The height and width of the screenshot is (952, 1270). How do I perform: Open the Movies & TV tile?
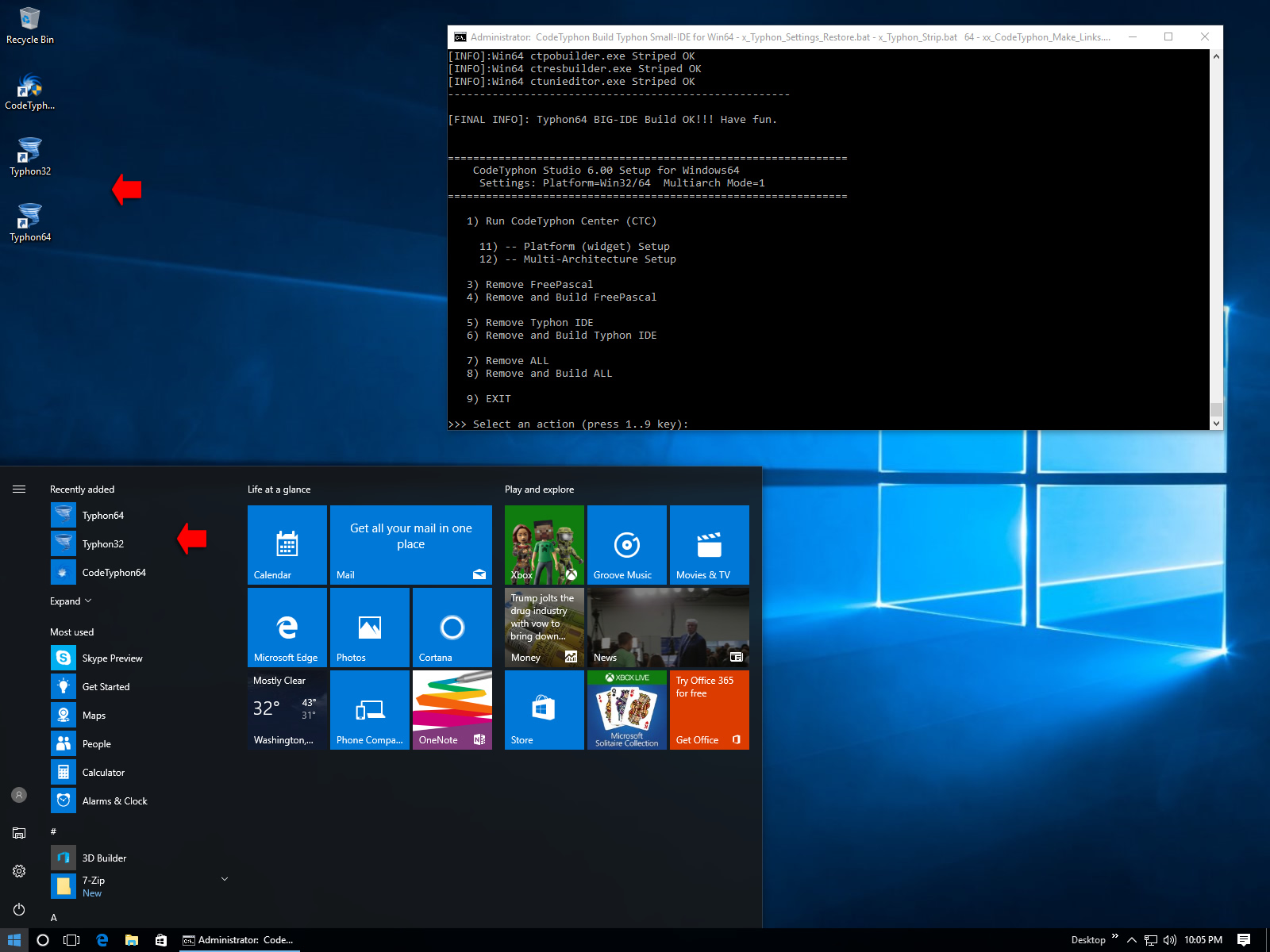tap(710, 545)
